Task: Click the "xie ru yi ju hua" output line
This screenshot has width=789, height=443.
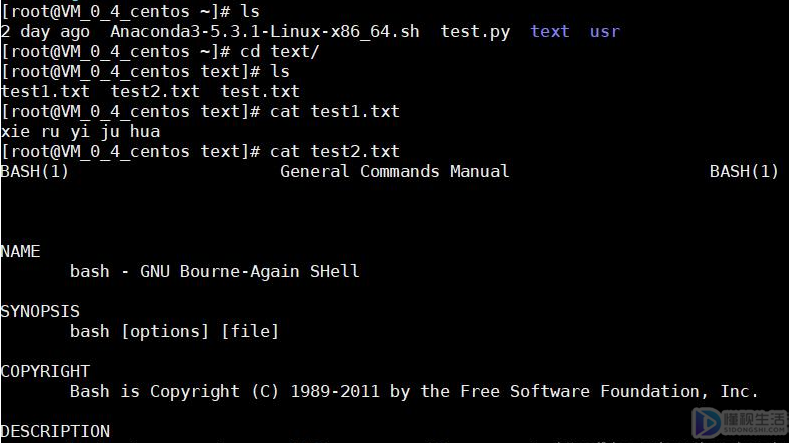Action: [x=80, y=131]
